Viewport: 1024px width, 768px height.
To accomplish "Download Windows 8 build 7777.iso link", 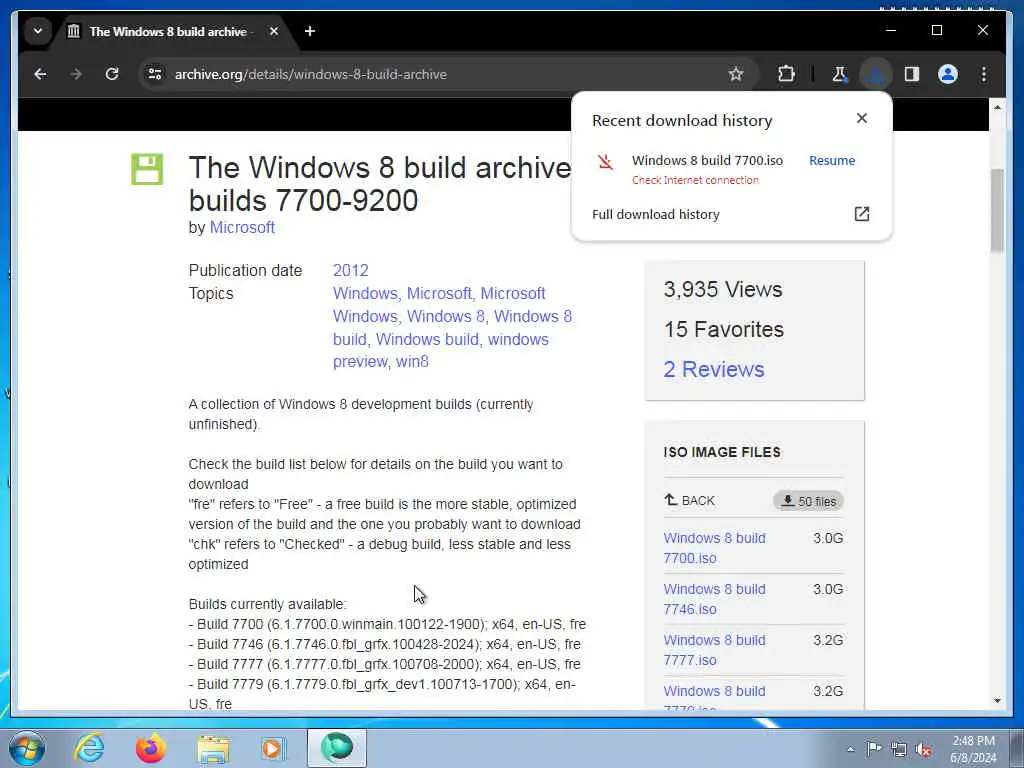I will [714, 650].
